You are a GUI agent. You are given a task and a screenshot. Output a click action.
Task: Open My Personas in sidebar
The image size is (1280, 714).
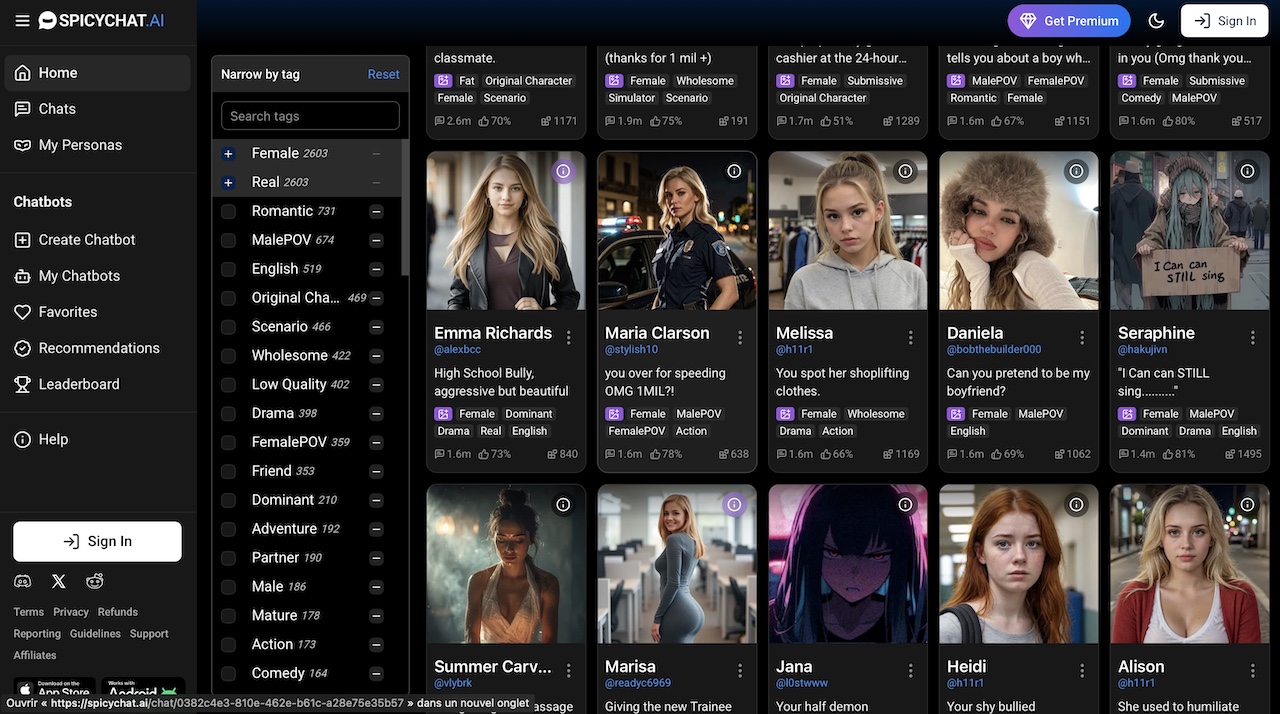tap(97, 145)
